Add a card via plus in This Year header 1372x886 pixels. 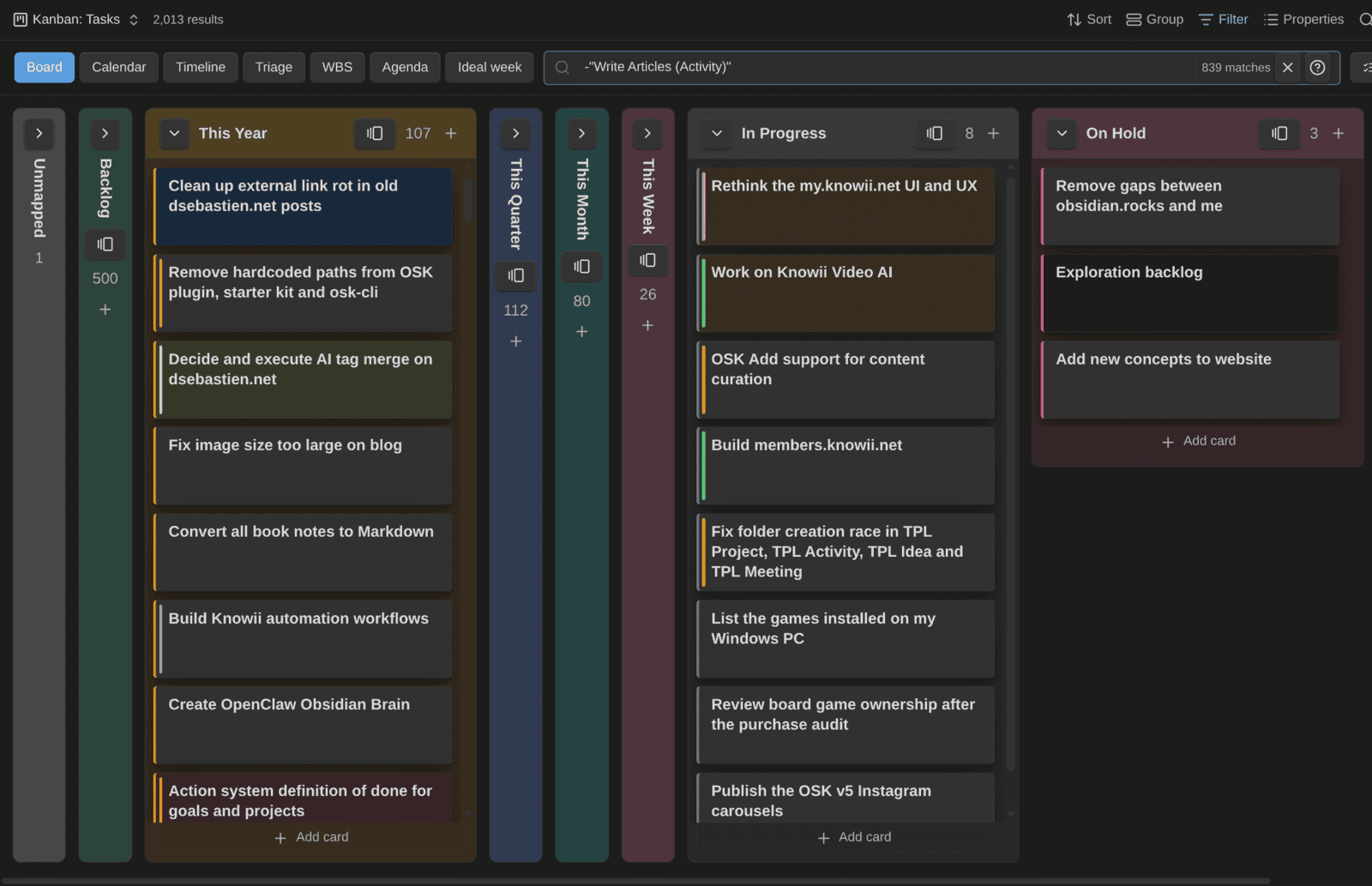point(451,133)
